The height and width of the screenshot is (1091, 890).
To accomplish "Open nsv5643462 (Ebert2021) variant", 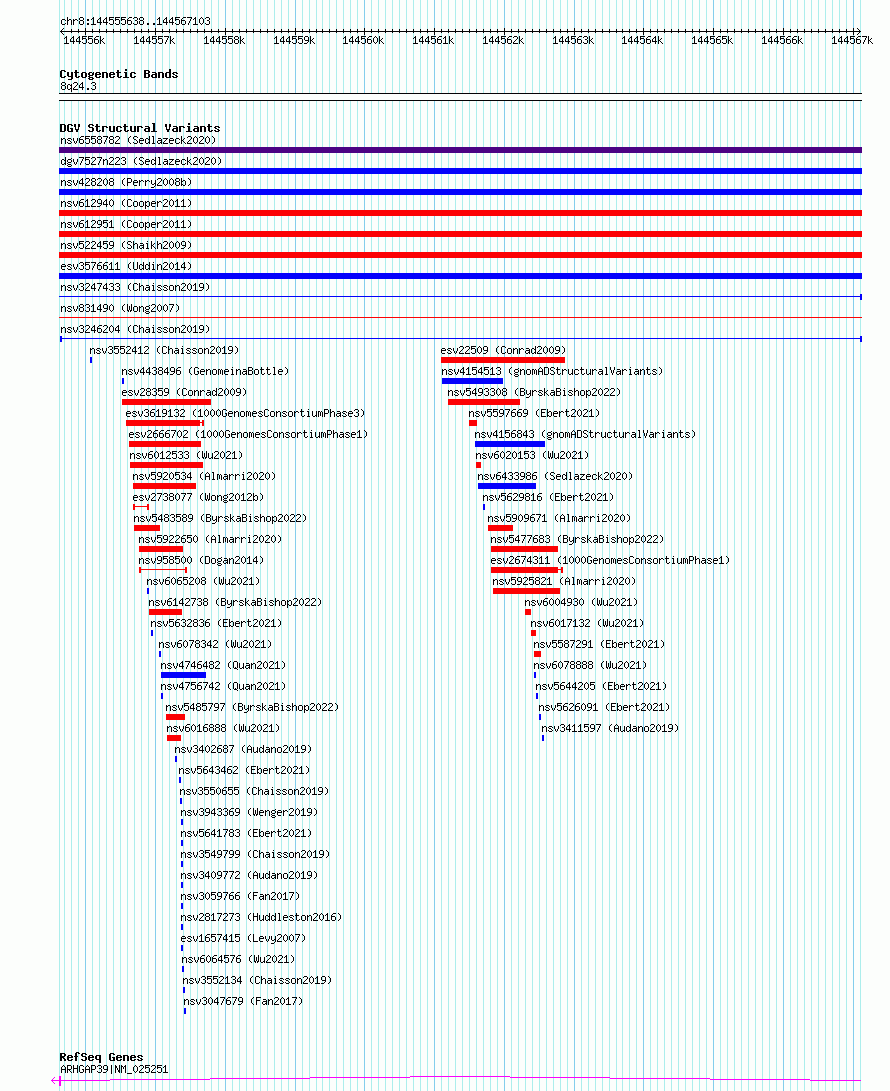I will pyautogui.click(x=244, y=770).
